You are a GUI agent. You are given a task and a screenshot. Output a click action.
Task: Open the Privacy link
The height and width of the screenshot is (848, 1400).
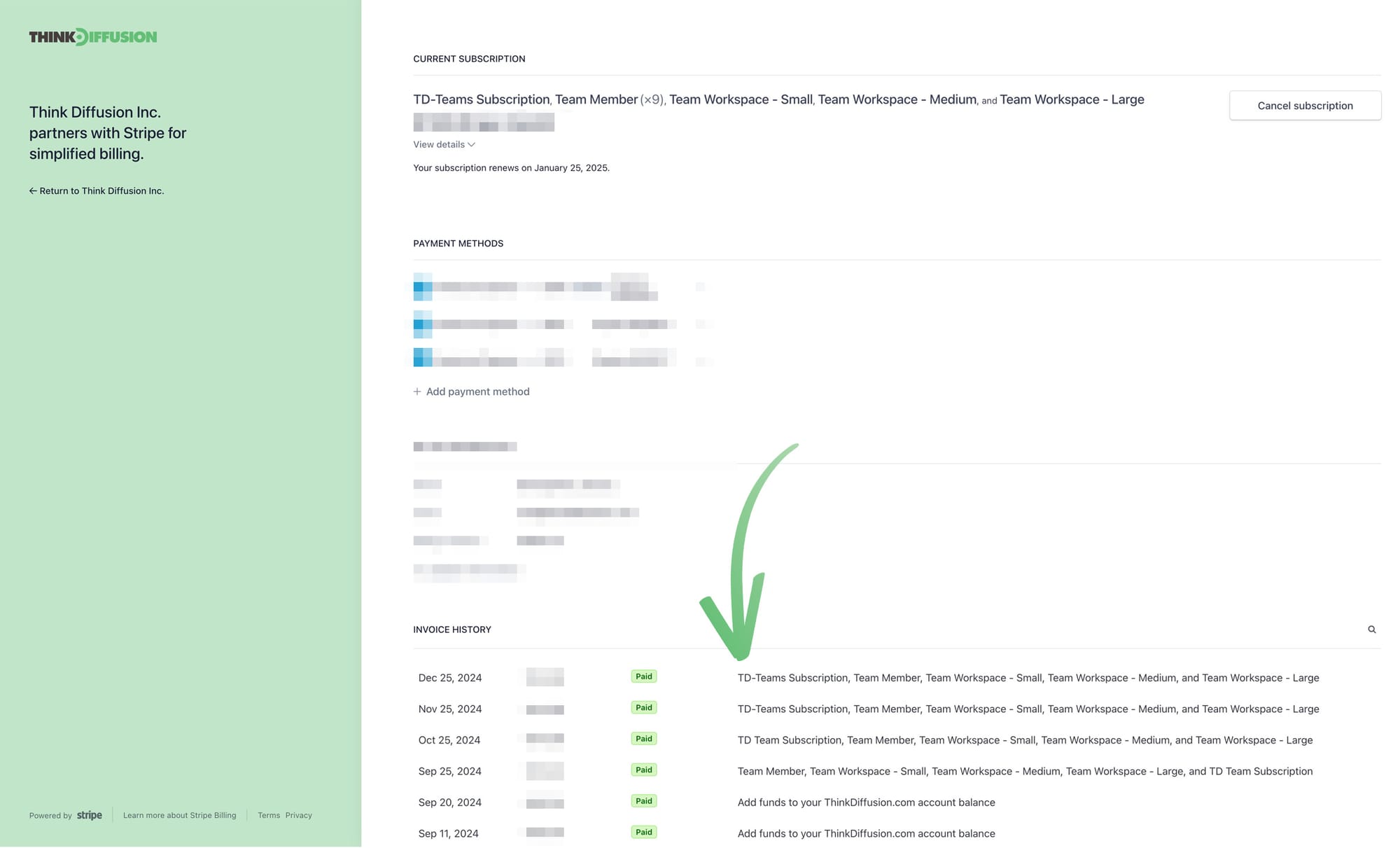298,815
